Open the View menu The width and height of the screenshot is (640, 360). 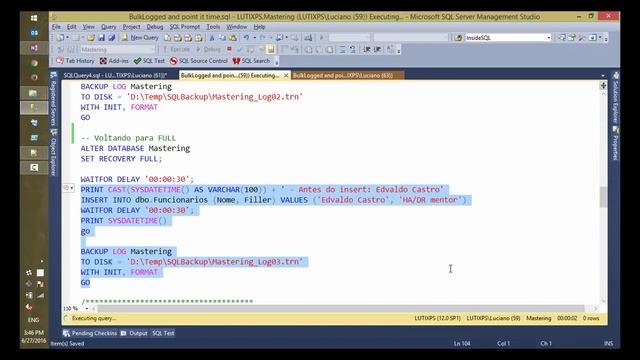point(89,27)
